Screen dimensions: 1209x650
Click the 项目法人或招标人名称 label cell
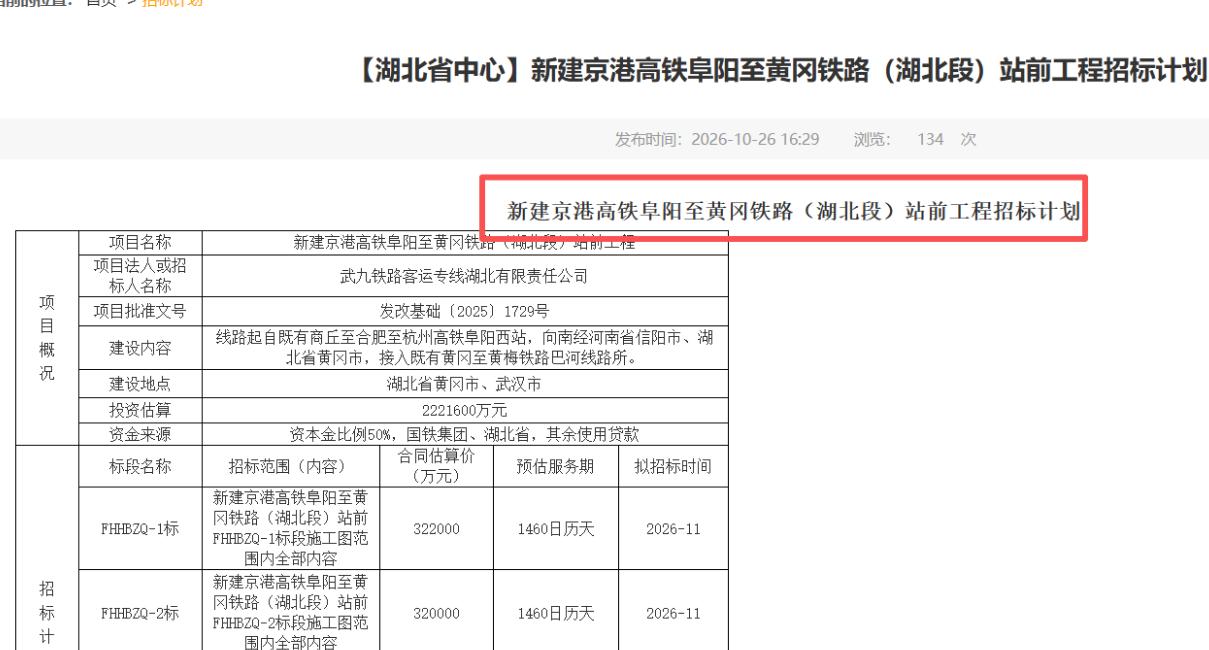click(x=140, y=276)
